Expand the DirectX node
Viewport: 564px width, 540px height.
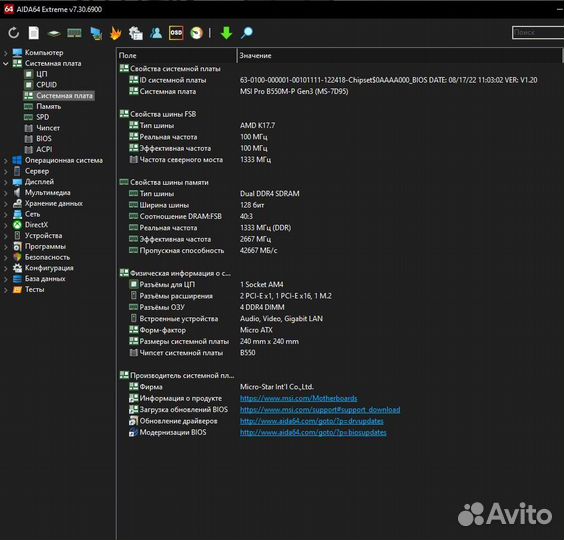coord(5,226)
